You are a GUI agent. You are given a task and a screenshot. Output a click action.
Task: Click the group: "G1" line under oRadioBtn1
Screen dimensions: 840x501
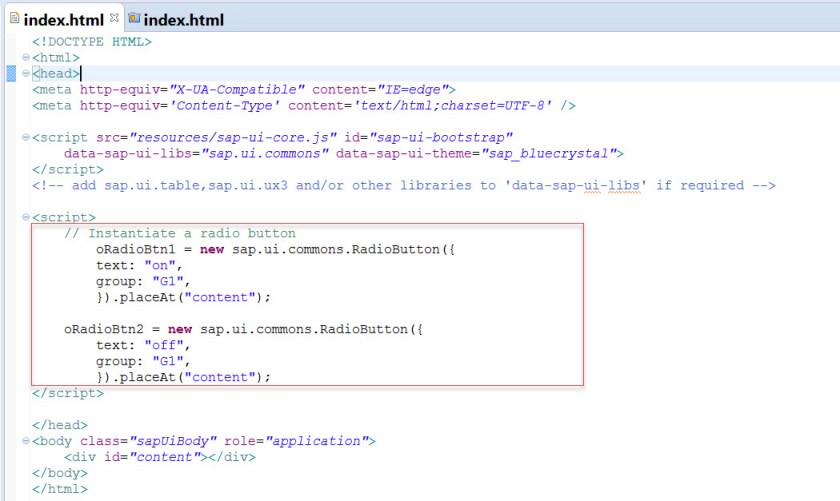(143, 282)
